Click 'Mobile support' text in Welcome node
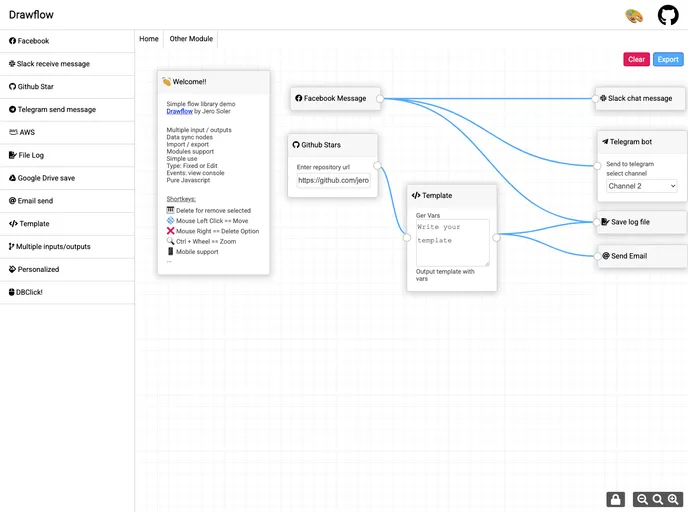The height and width of the screenshot is (512, 688). pyautogui.click(x=197, y=252)
